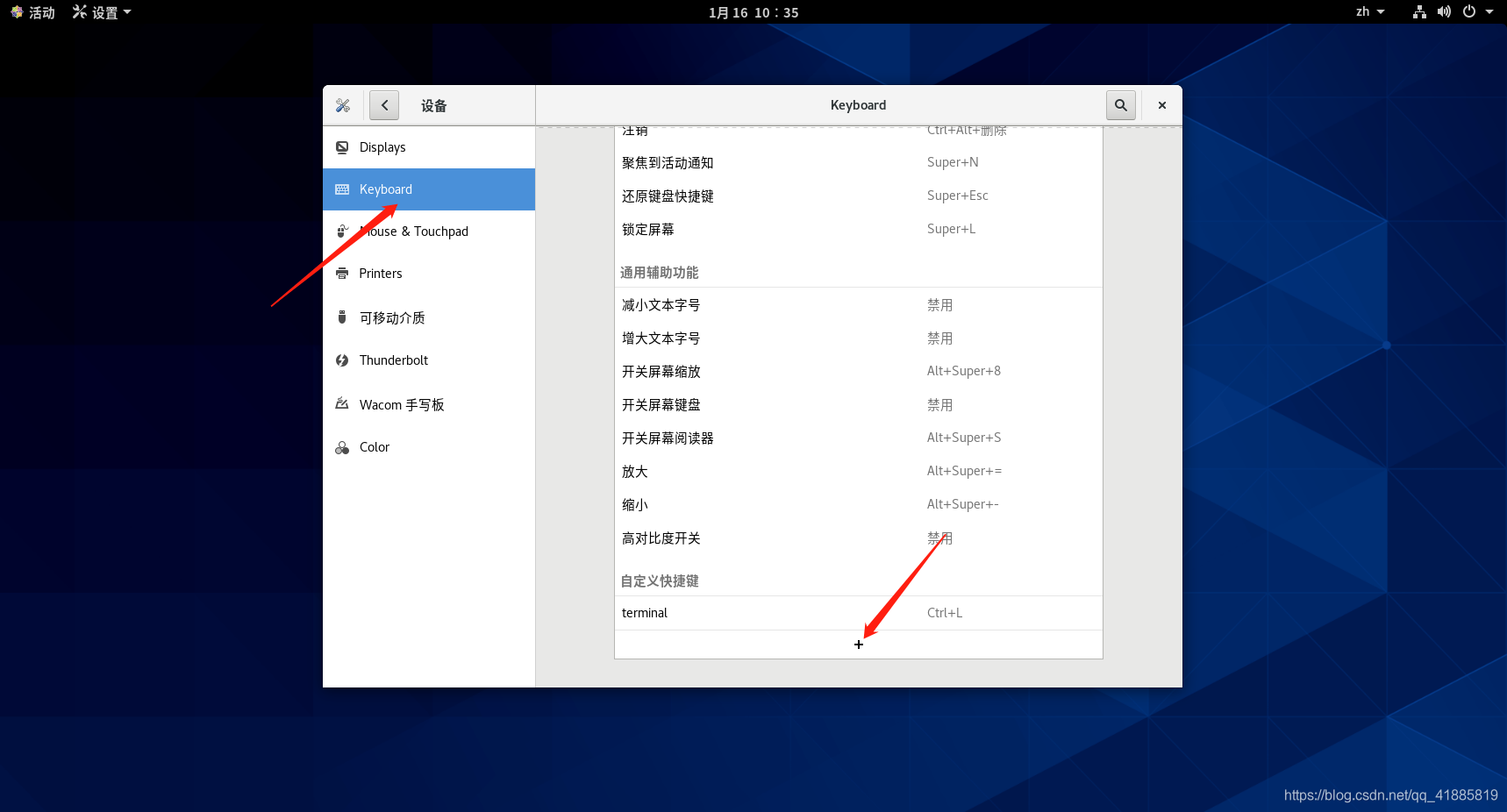This screenshot has height=812, width=1507.
Task: Edit 开关屏幕键盘 shortcut row
Action: (859, 405)
